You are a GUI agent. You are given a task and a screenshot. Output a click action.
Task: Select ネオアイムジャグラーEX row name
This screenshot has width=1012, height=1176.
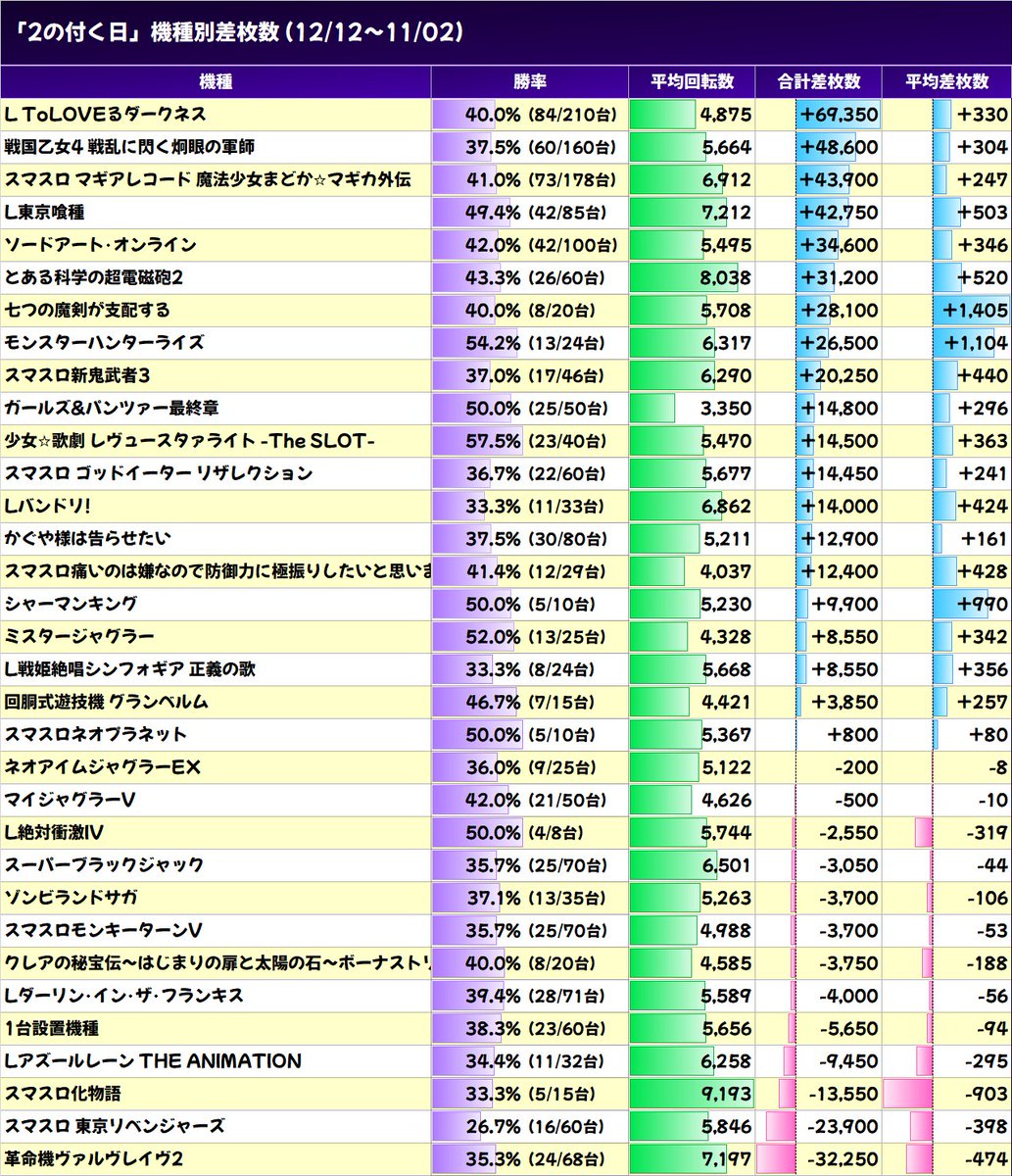point(102,767)
